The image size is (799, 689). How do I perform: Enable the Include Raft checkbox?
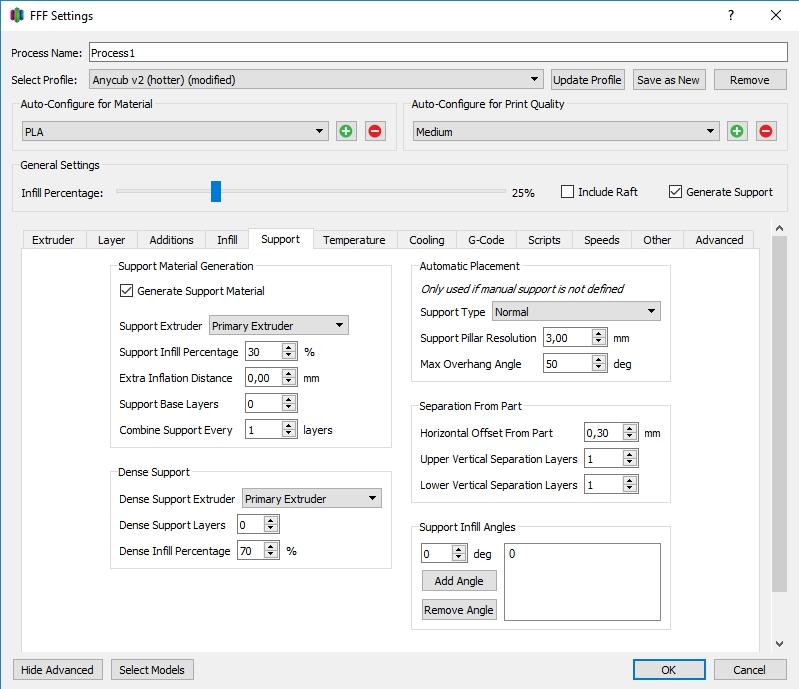pyautogui.click(x=568, y=192)
